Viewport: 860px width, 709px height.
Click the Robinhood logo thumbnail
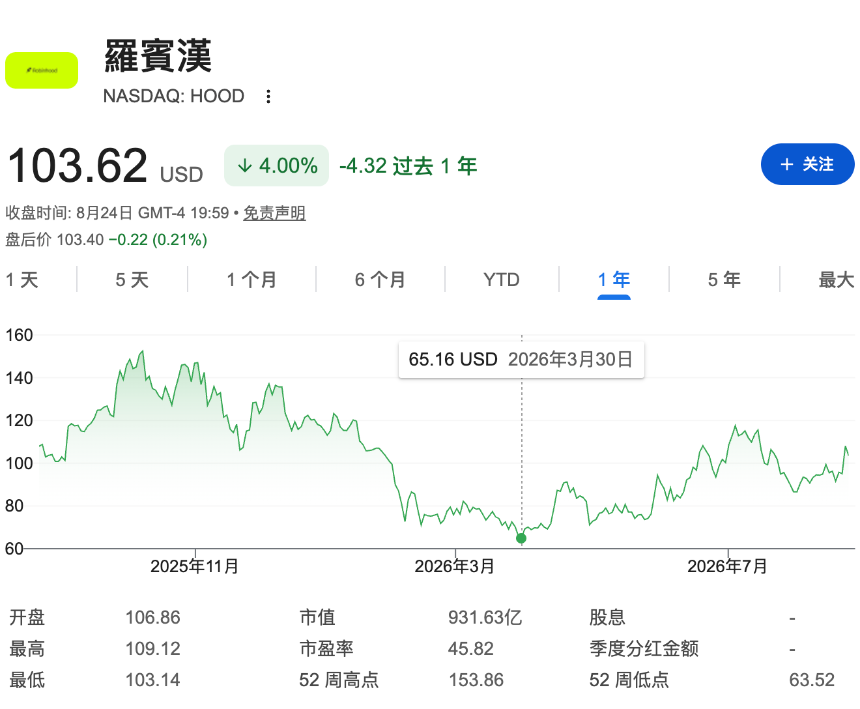pos(42,70)
